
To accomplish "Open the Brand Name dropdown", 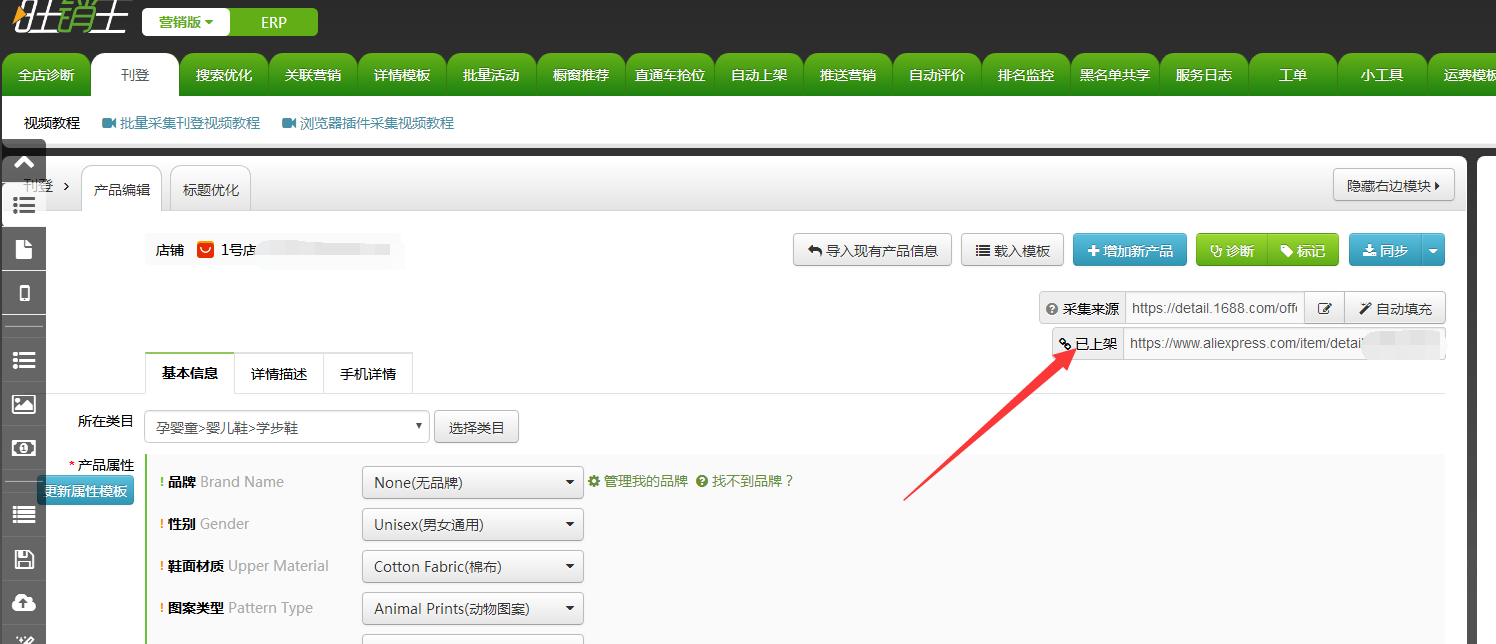I will click(472, 482).
